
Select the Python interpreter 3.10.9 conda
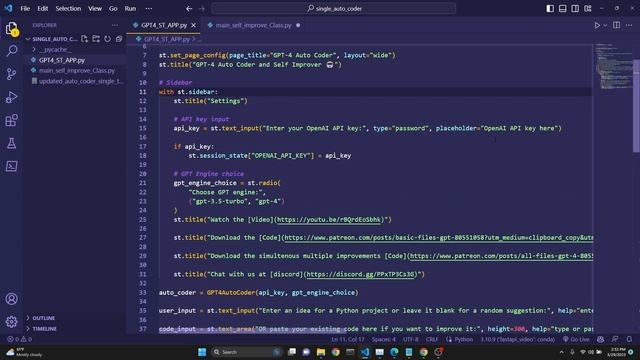click(517, 339)
